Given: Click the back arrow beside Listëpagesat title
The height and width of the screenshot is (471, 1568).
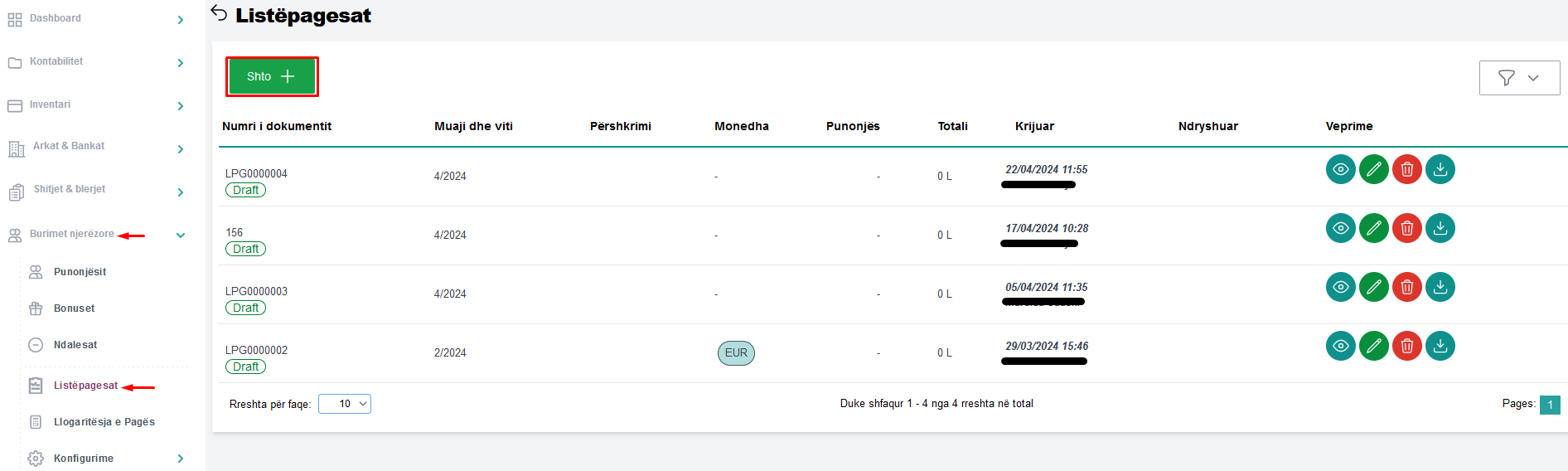Looking at the screenshot, I should (219, 13).
